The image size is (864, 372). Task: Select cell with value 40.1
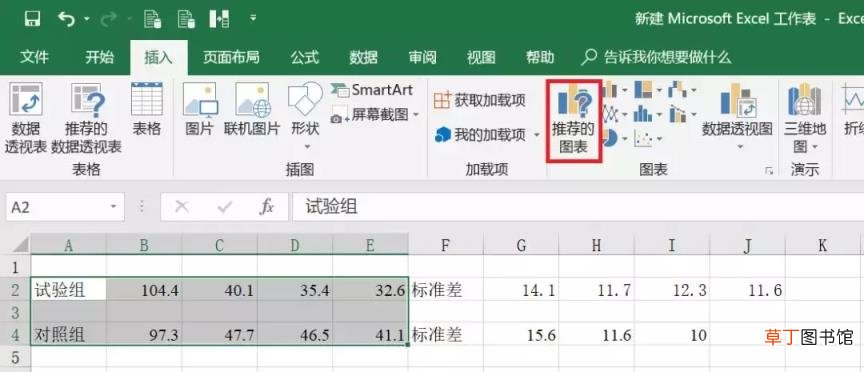[x=219, y=290]
